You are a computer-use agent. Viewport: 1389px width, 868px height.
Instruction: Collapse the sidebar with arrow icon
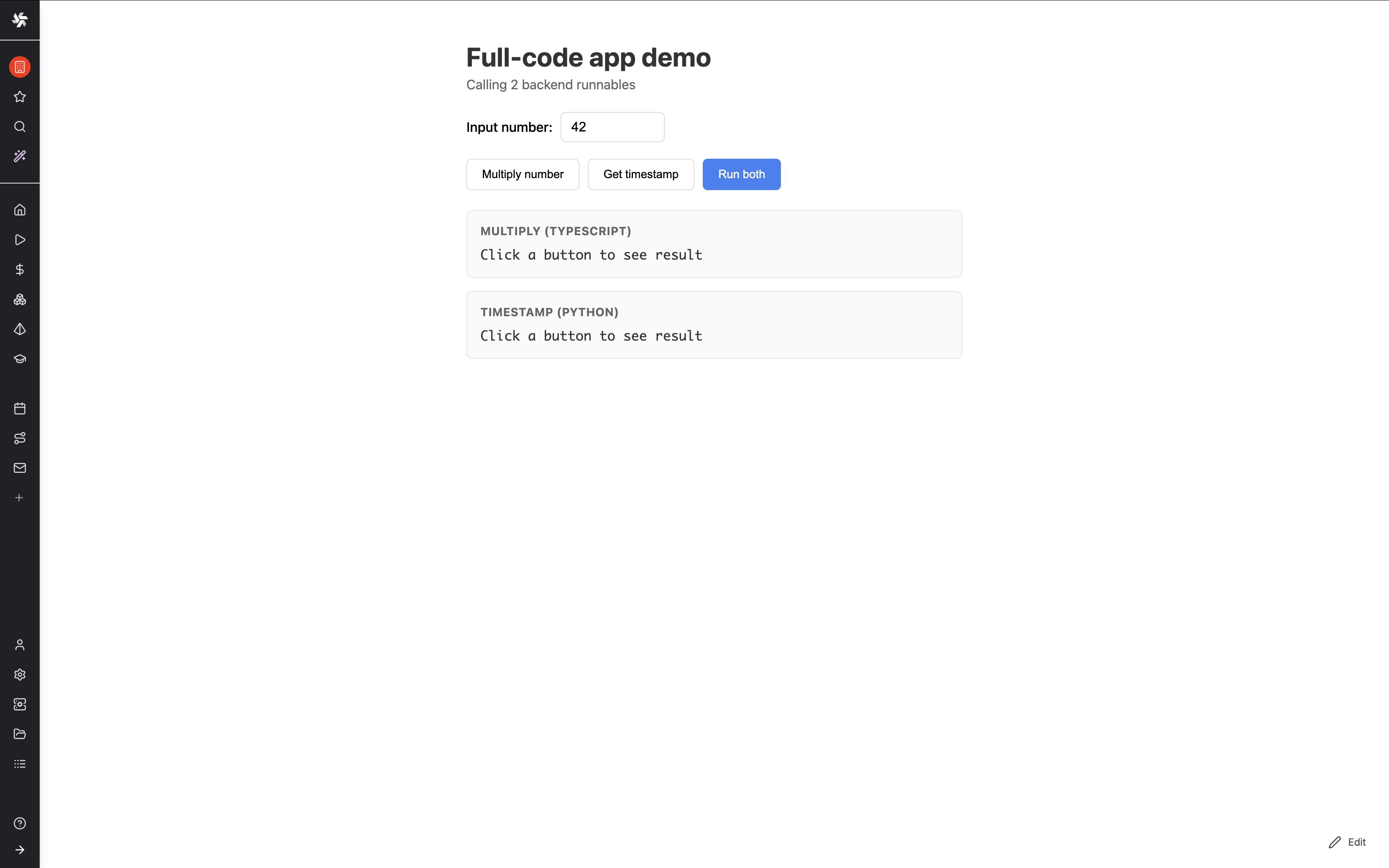pyautogui.click(x=20, y=850)
